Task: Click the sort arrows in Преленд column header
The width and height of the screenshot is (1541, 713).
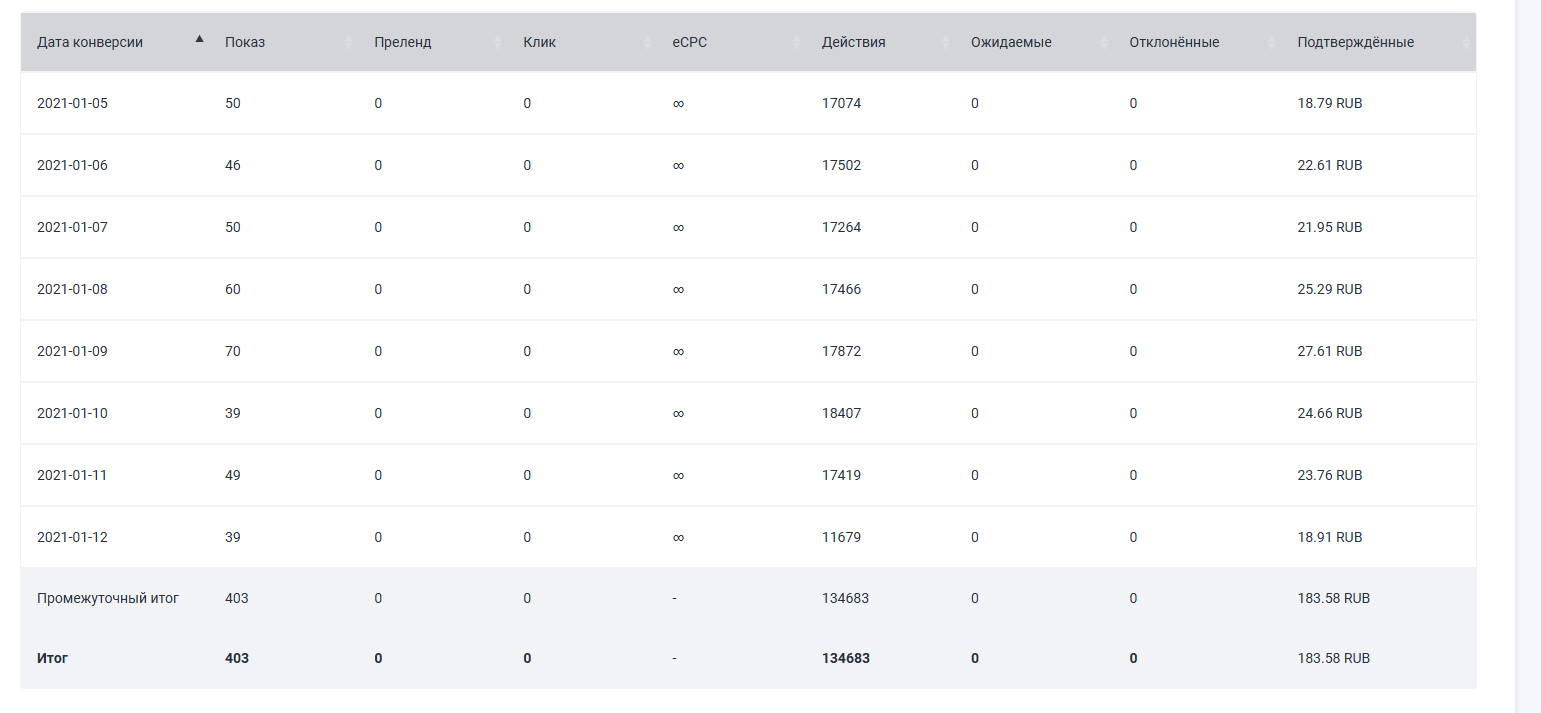Action: [497, 42]
